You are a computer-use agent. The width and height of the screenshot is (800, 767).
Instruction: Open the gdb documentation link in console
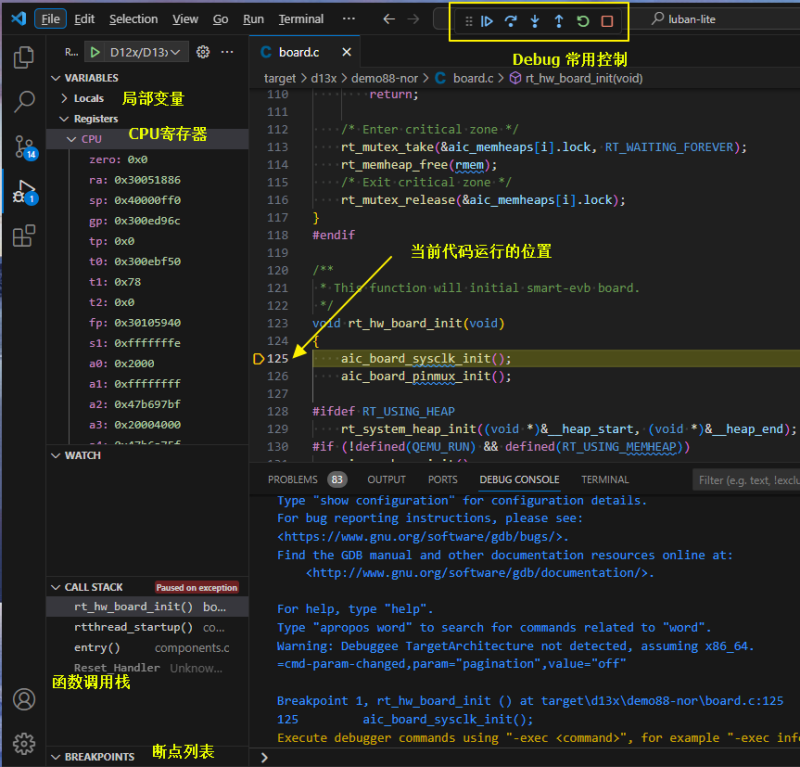(478, 573)
